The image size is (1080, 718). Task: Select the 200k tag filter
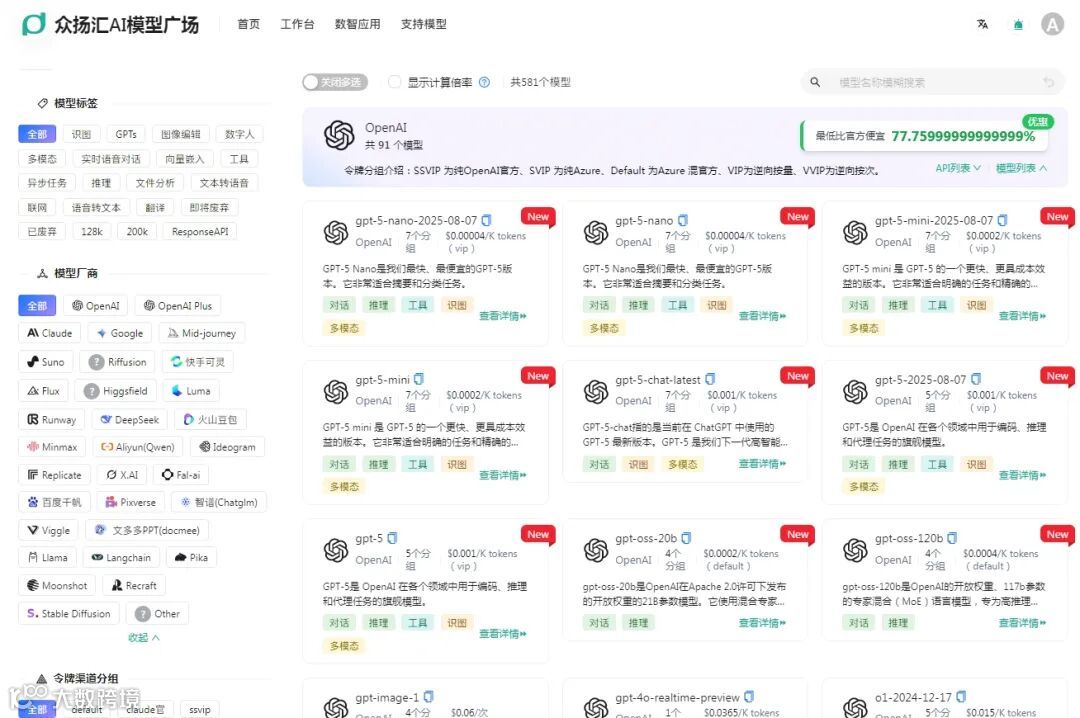tap(137, 232)
